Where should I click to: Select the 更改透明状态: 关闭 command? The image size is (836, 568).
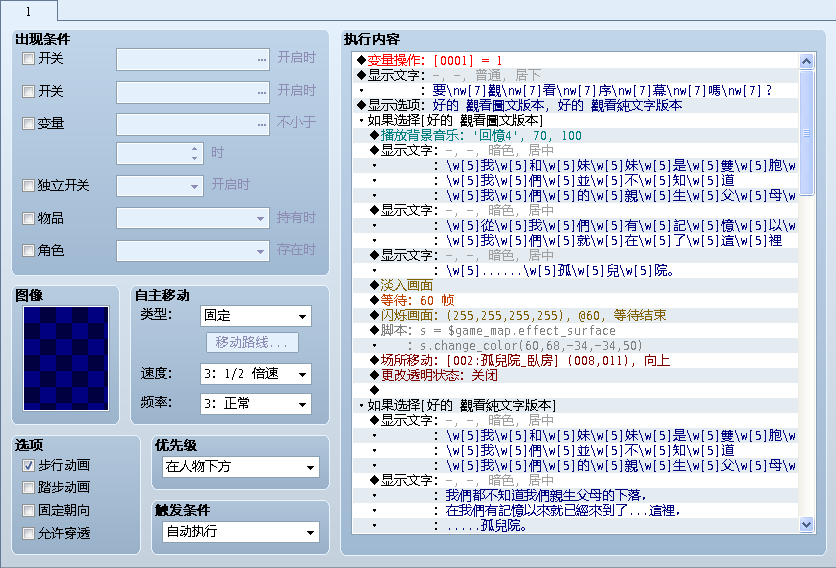tap(576, 375)
